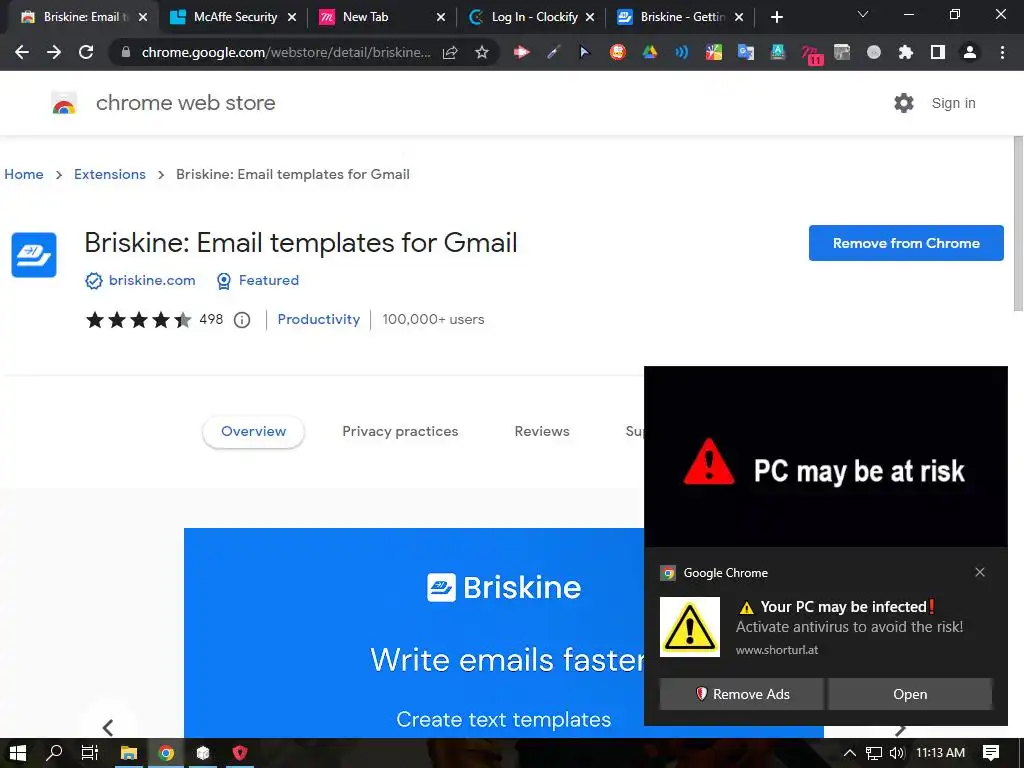Click the chrome web store logo
This screenshot has height=768, width=1024.
point(64,103)
